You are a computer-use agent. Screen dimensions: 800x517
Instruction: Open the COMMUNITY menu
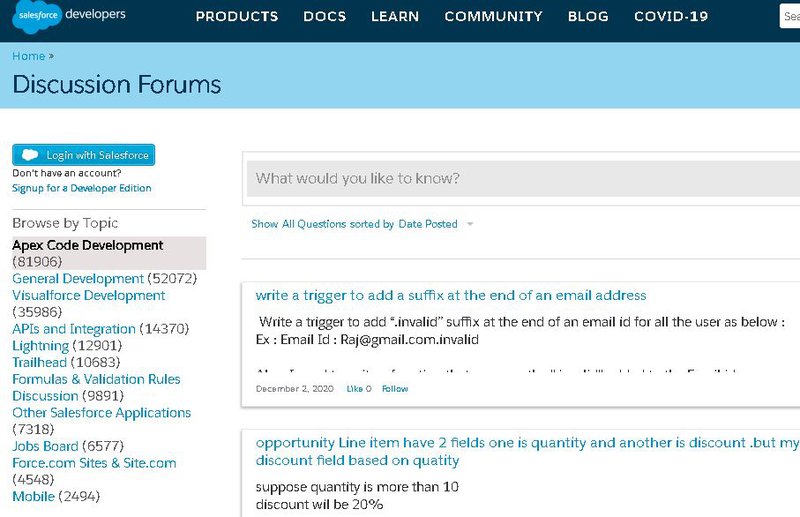493,16
